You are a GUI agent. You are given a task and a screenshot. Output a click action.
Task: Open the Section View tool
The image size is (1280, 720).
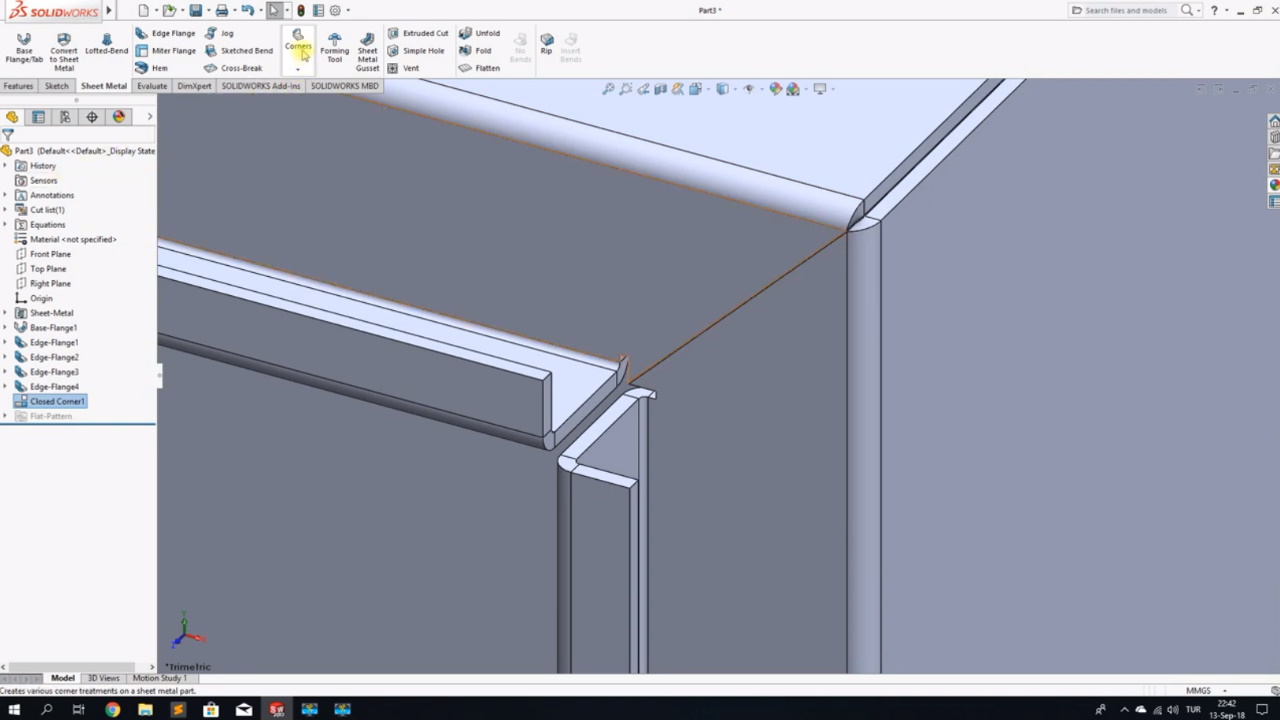[660, 88]
